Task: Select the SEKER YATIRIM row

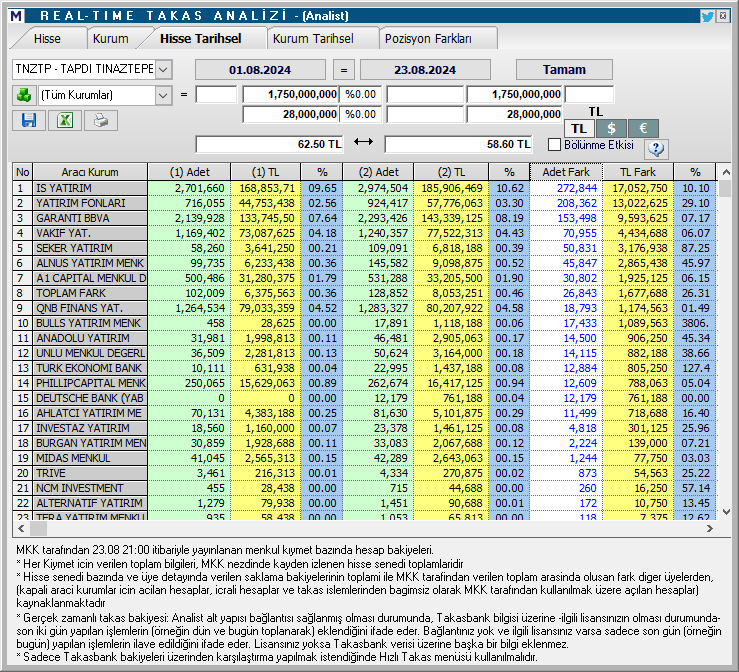Action: coord(364,248)
